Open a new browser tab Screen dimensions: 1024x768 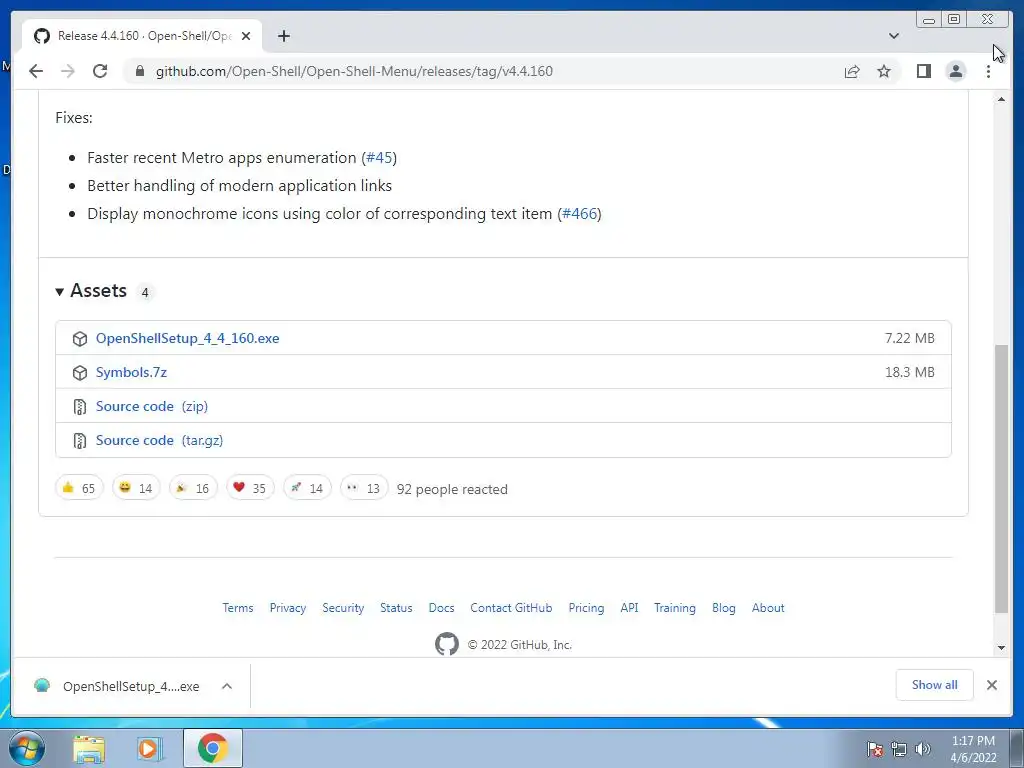283,36
